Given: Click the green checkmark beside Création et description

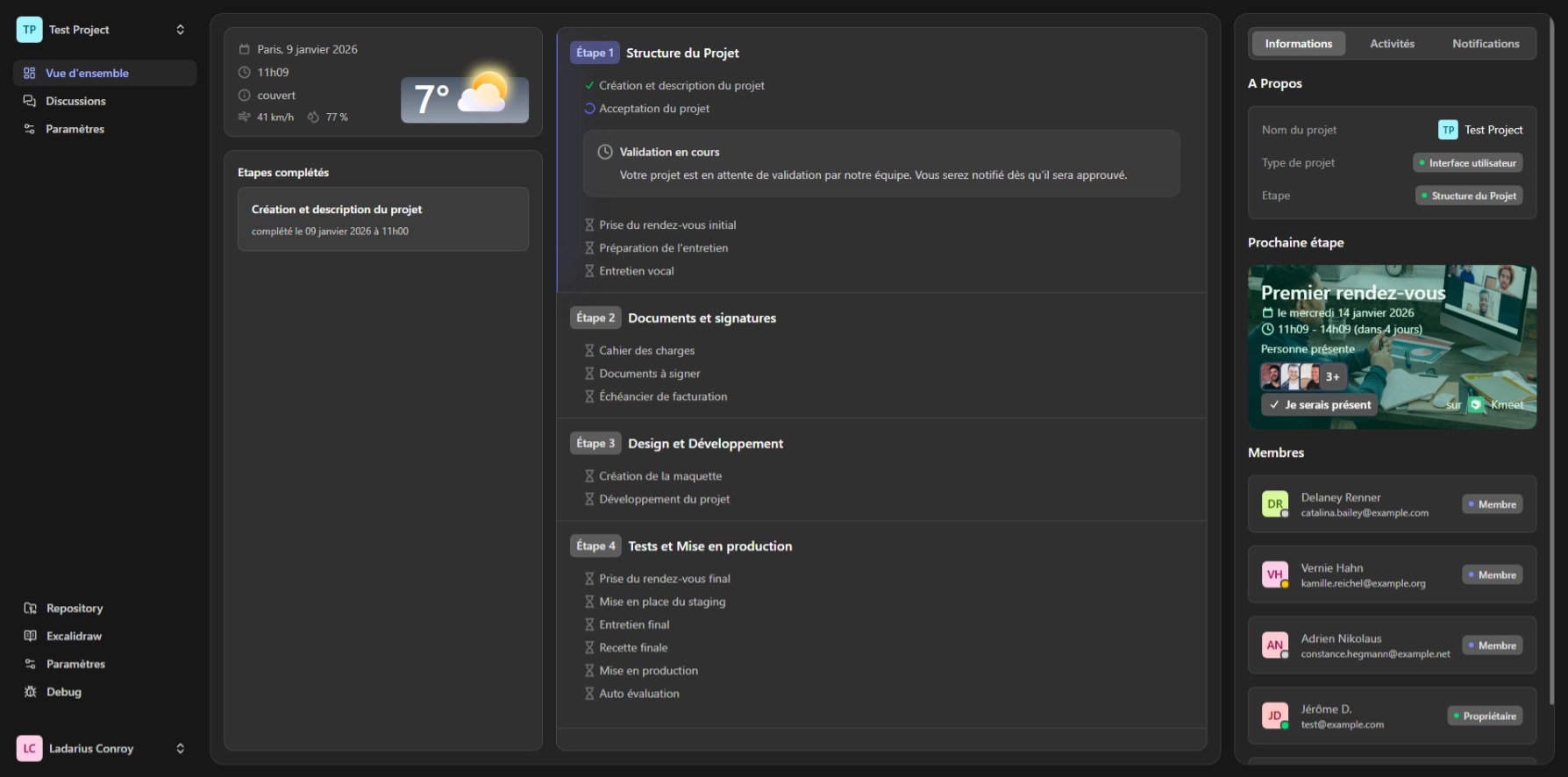Looking at the screenshot, I should tap(589, 86).
